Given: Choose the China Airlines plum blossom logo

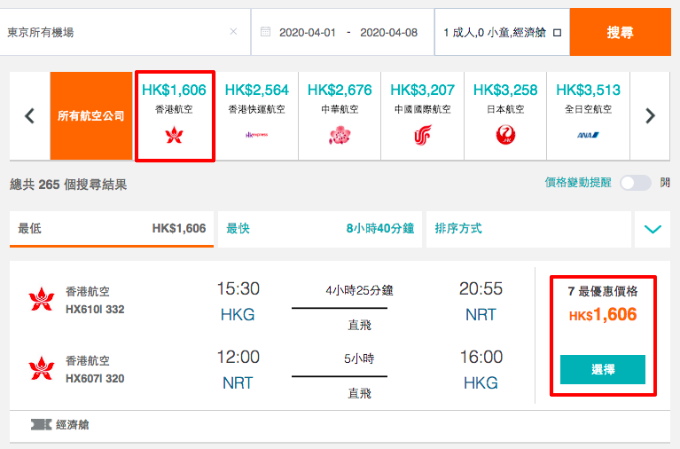Looking at the screenshot, I should click(x=340, y=135).
